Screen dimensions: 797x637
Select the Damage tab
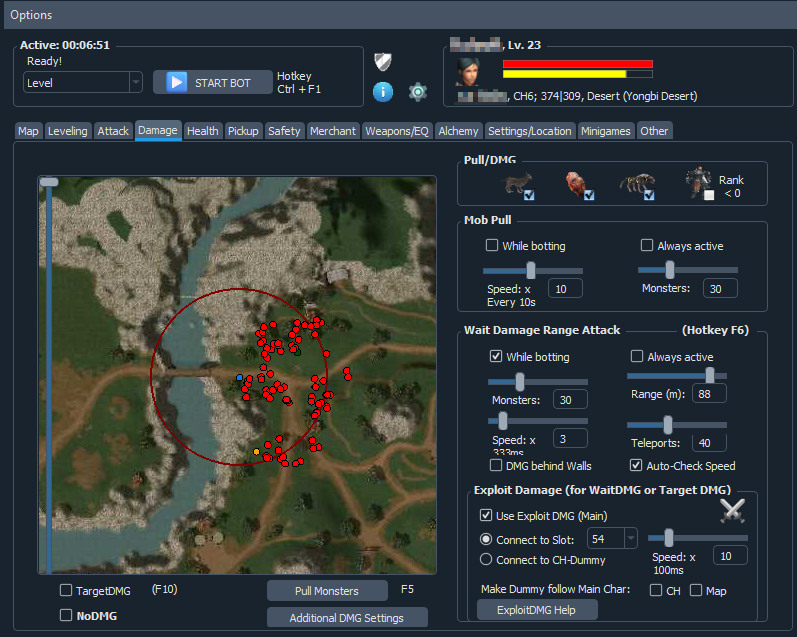(x=158, y=130)
